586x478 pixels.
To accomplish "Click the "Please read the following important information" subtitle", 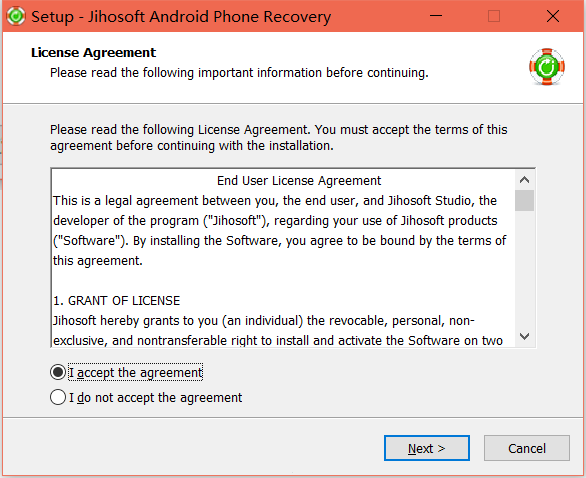I will (239, 73).
